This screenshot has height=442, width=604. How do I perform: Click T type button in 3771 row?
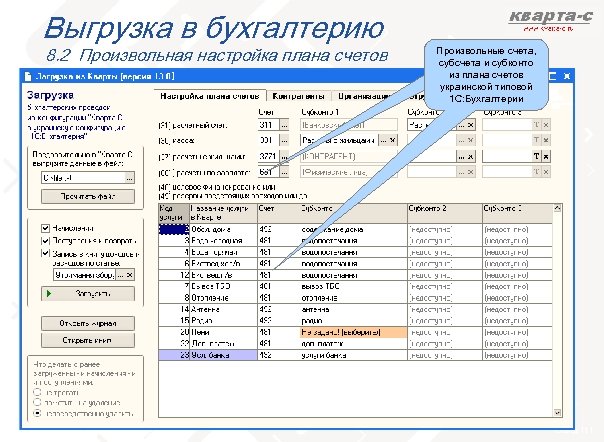(x=536, y=156)
